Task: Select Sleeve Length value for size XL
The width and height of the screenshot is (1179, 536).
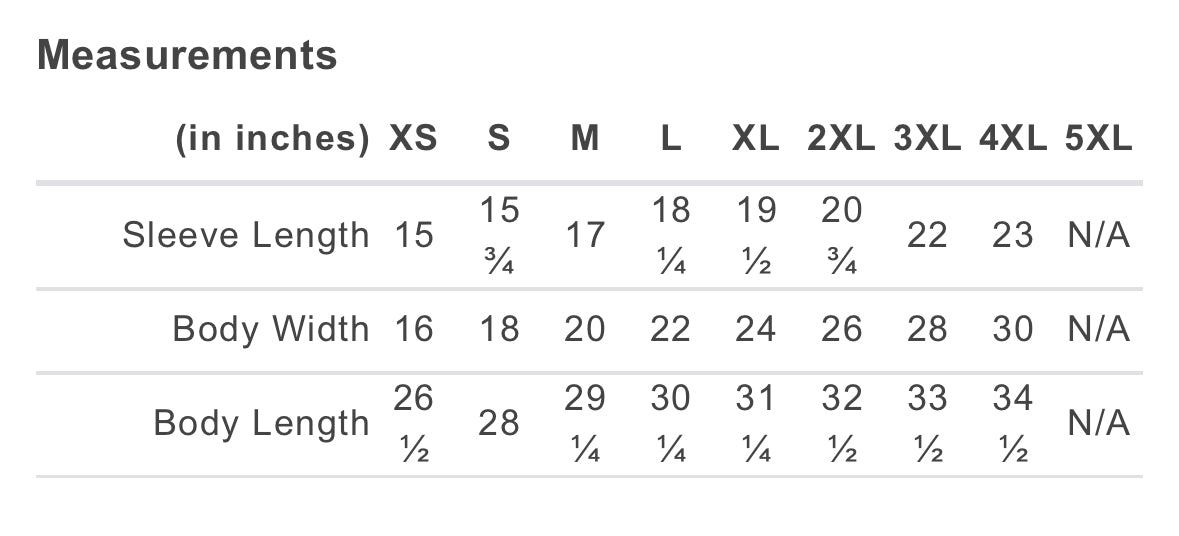Action: [x=756, y=236]
